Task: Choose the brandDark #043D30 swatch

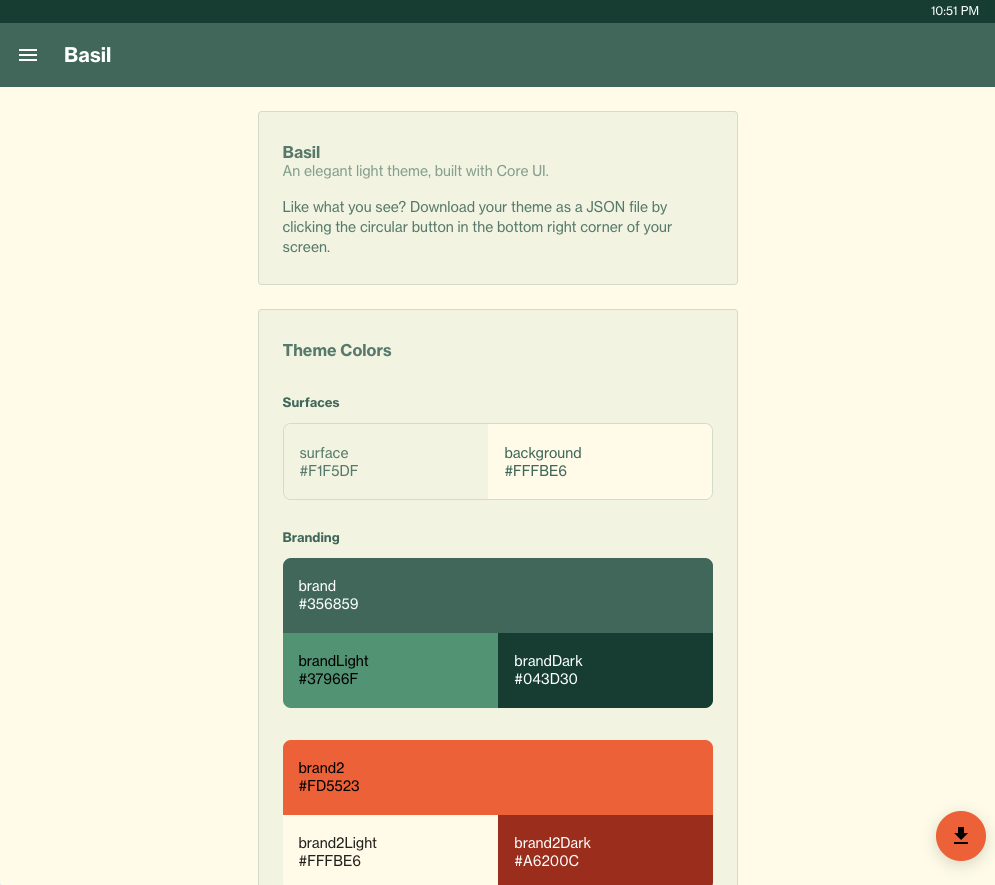Action: pyautogui.click(x=605, y=670)
